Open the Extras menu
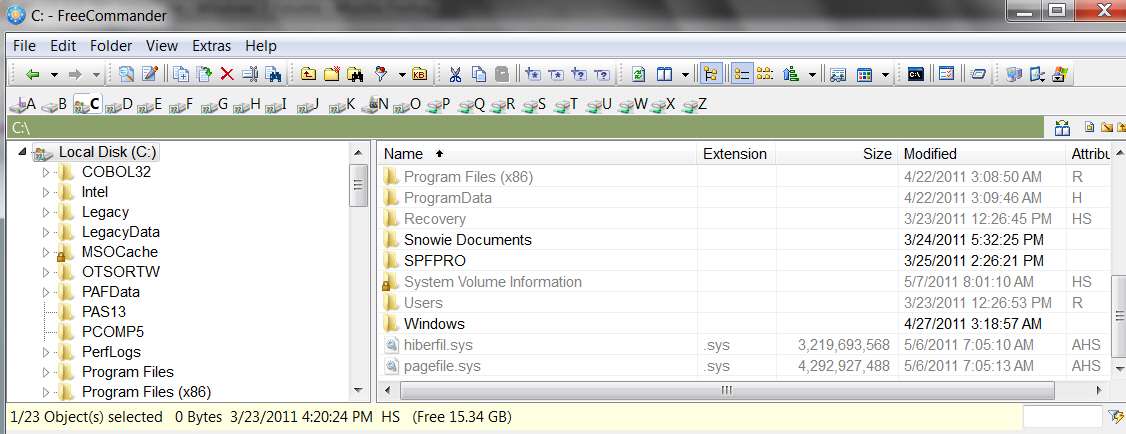 (x=211, y=46)
